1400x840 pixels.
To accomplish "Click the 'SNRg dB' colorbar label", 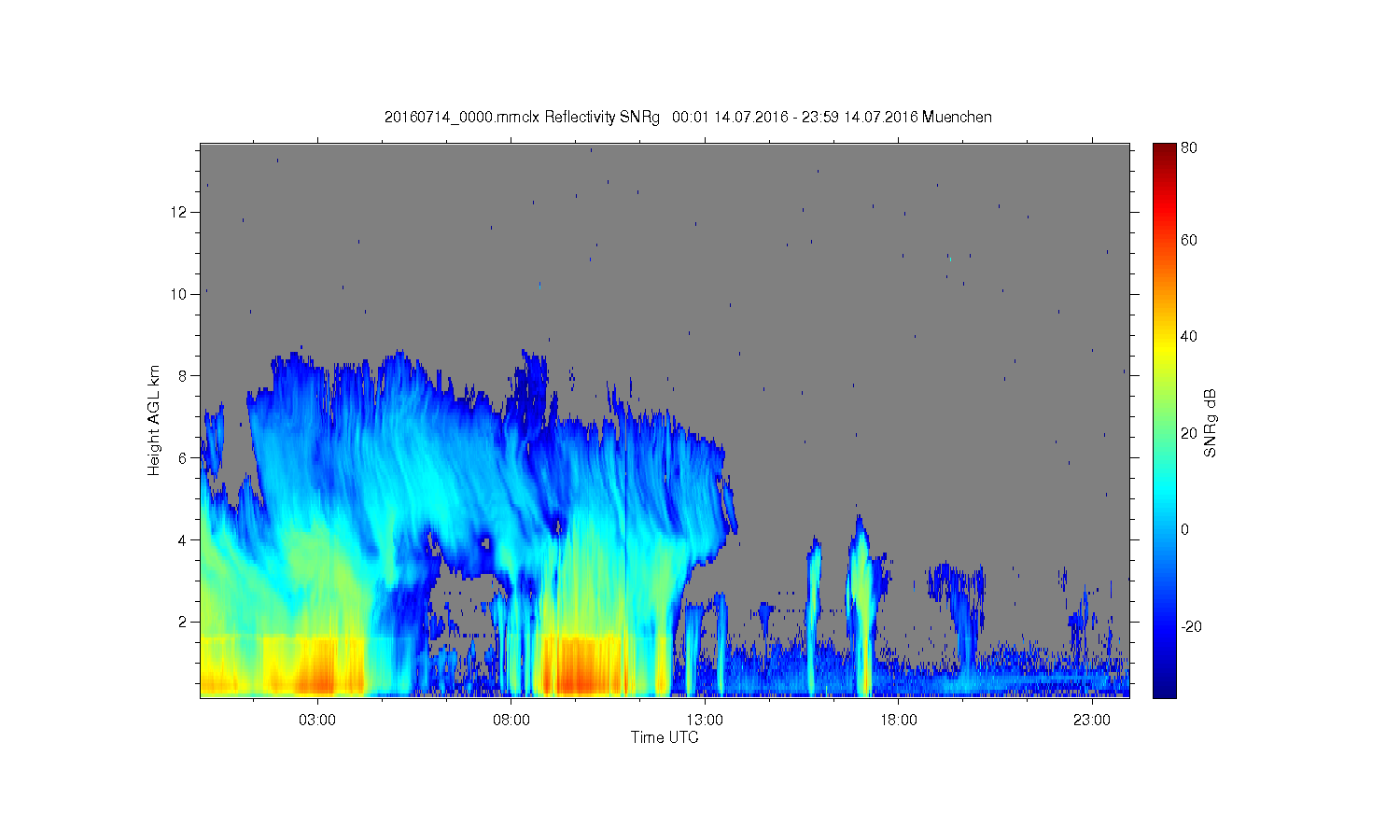I will 1211,423.
